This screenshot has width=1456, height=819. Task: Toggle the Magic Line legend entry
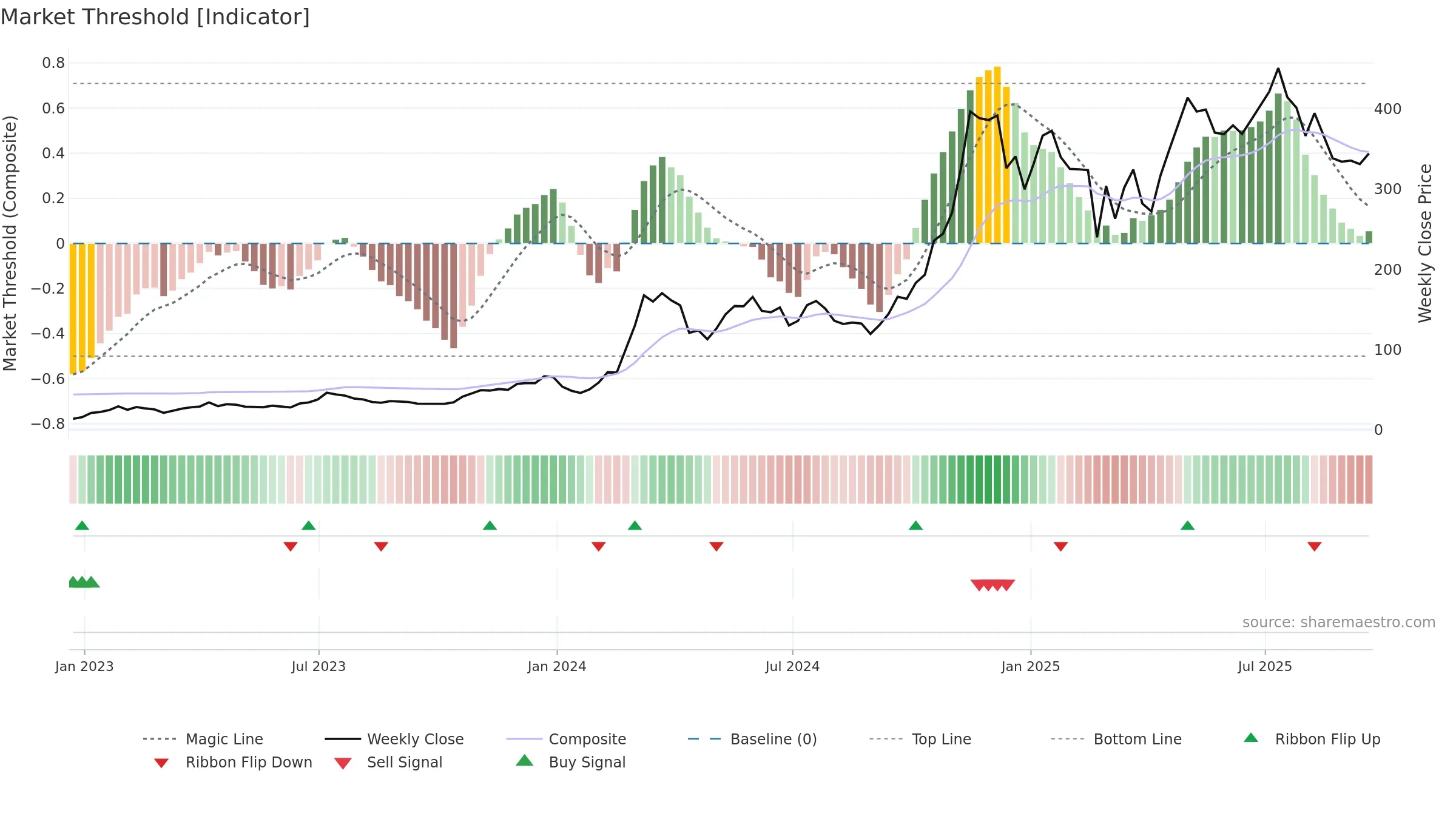point(203,739)
